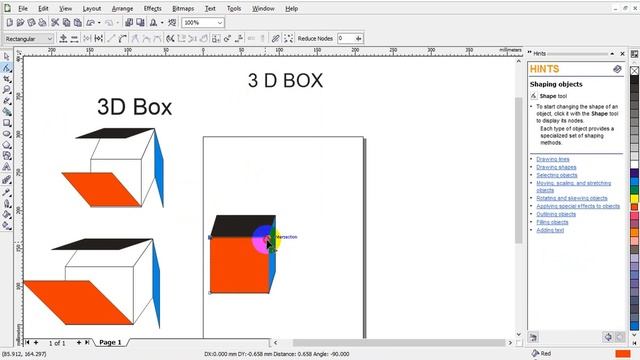Select the Text tool in the toolbox
Viewport: 640px width, 360px height.
click(7, 167)
